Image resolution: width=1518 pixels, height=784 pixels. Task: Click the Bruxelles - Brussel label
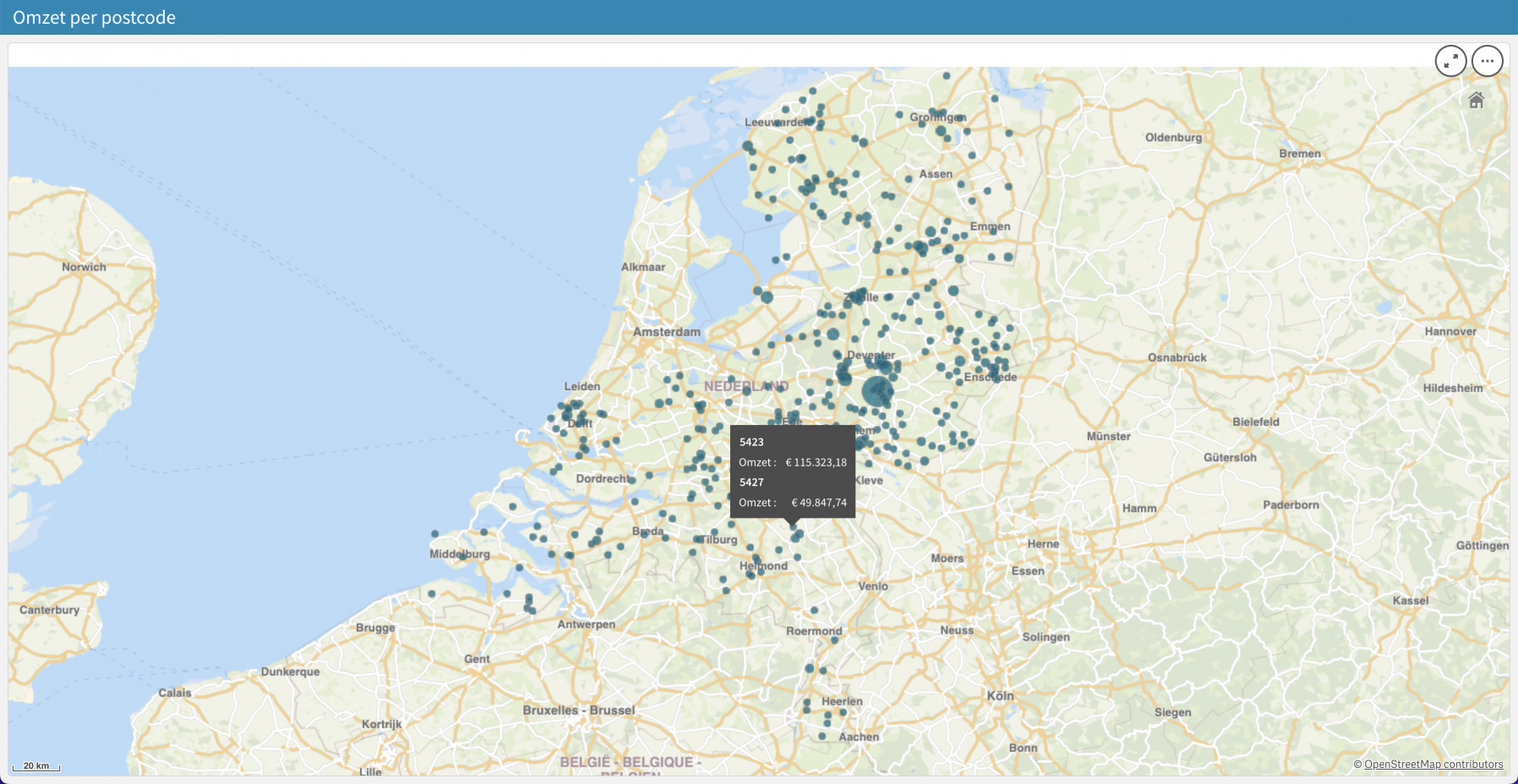click(578, 710)
